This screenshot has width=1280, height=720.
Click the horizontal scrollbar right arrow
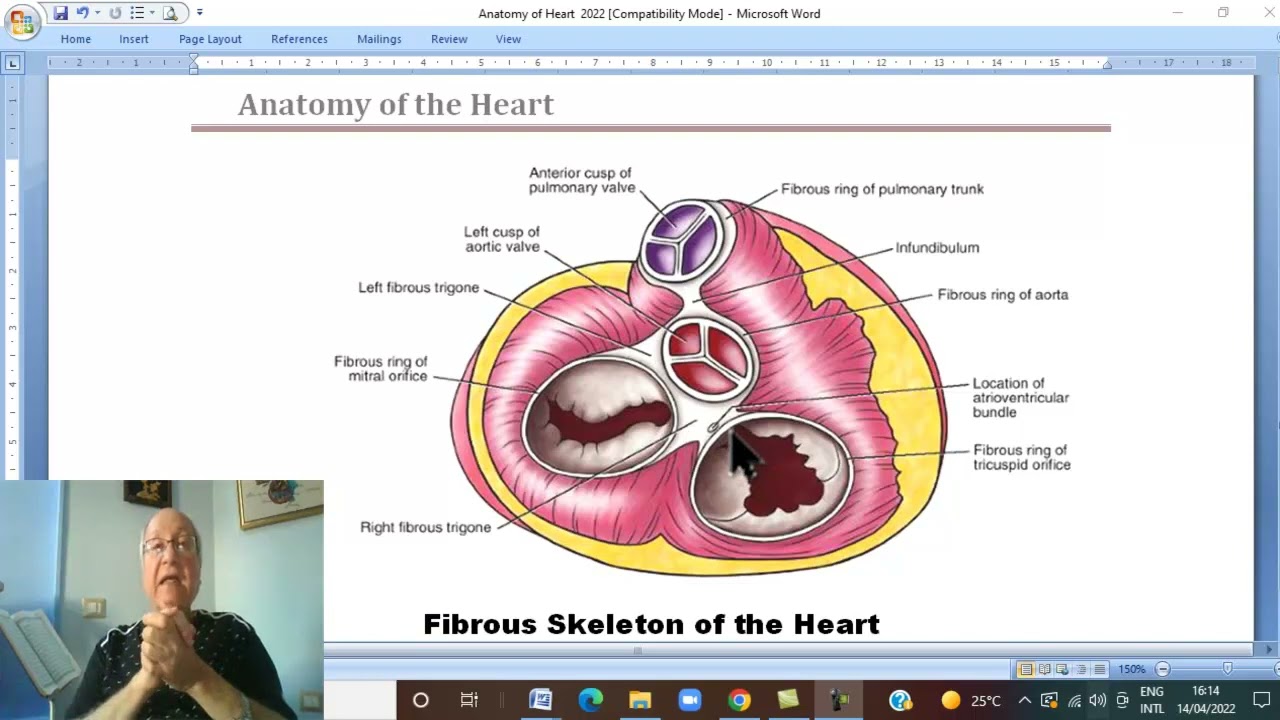(1269, 650)
